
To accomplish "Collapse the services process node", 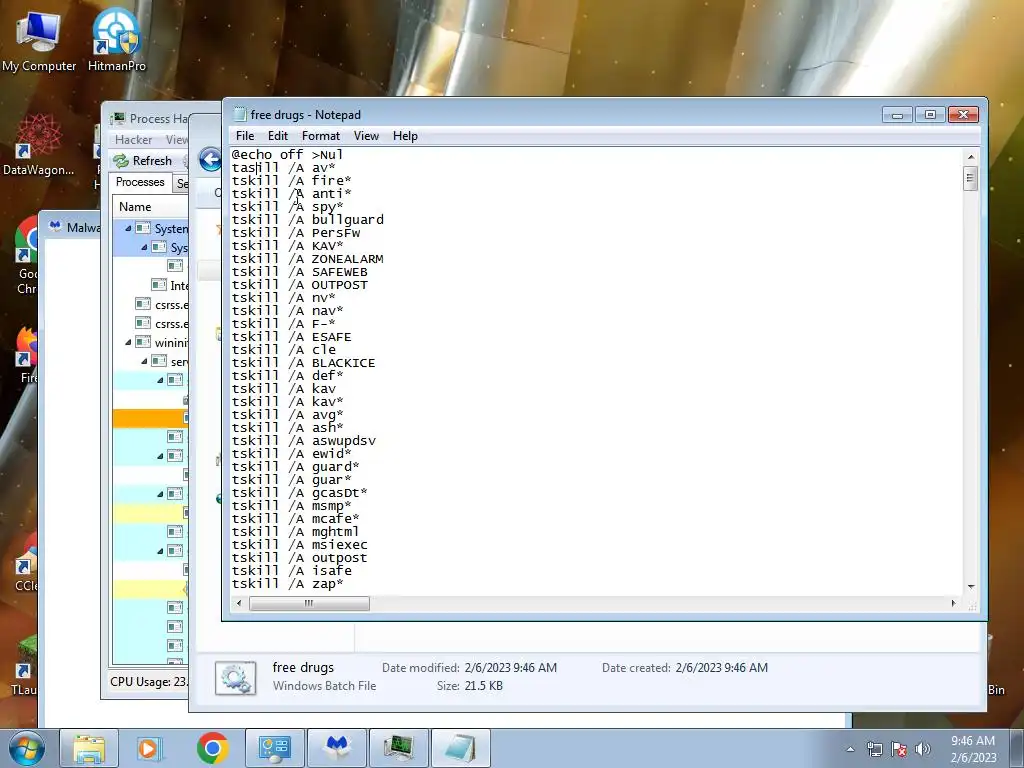I will click(x=144, y=361).
